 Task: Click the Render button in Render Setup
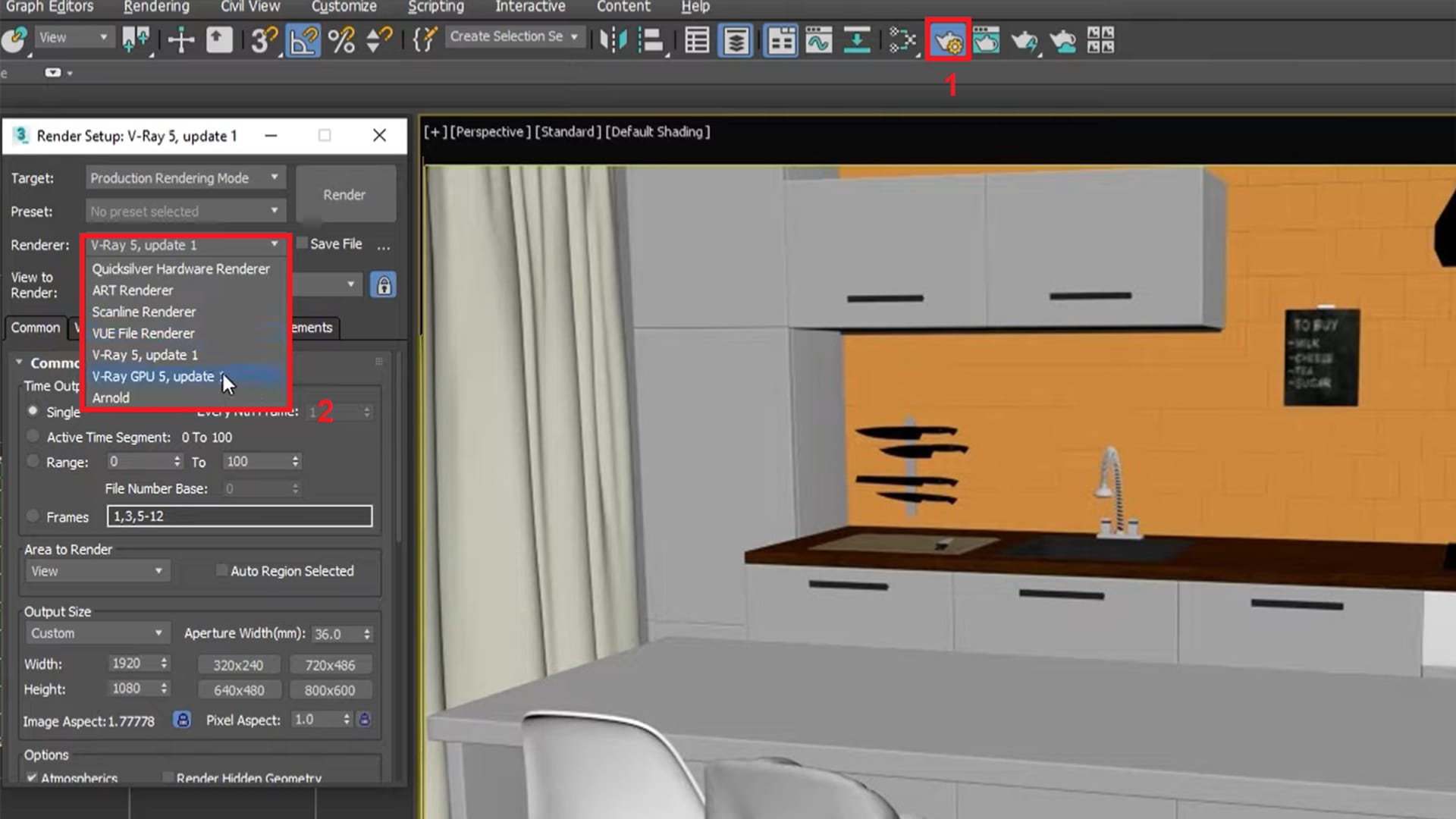[344, 195]
